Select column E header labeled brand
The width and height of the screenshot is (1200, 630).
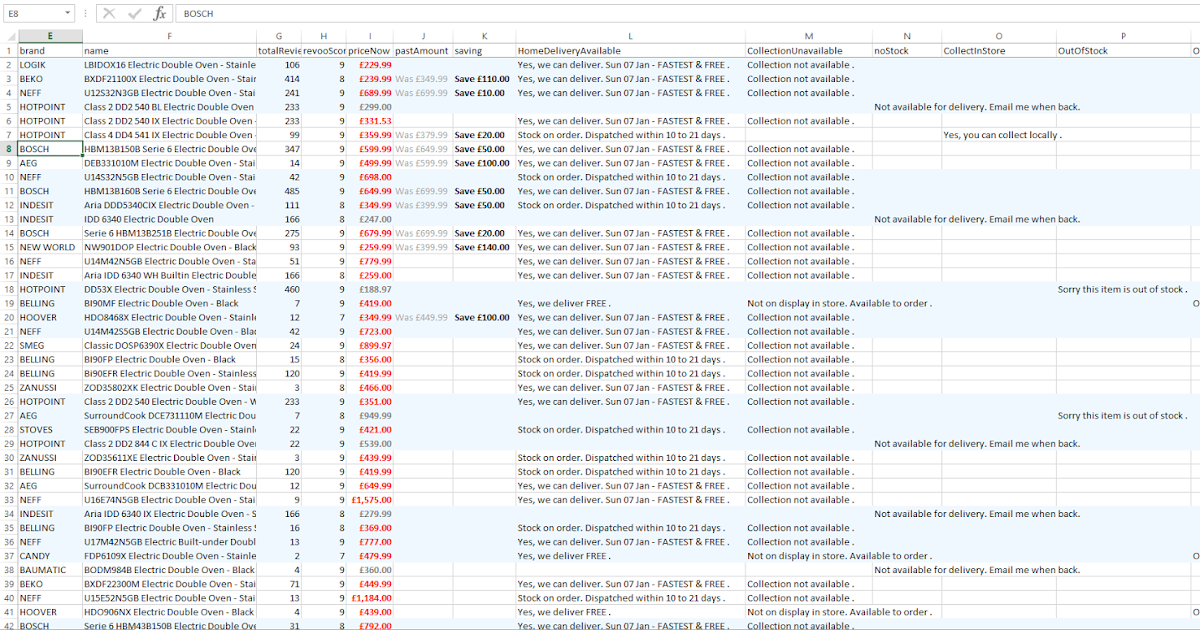point(50,35)
